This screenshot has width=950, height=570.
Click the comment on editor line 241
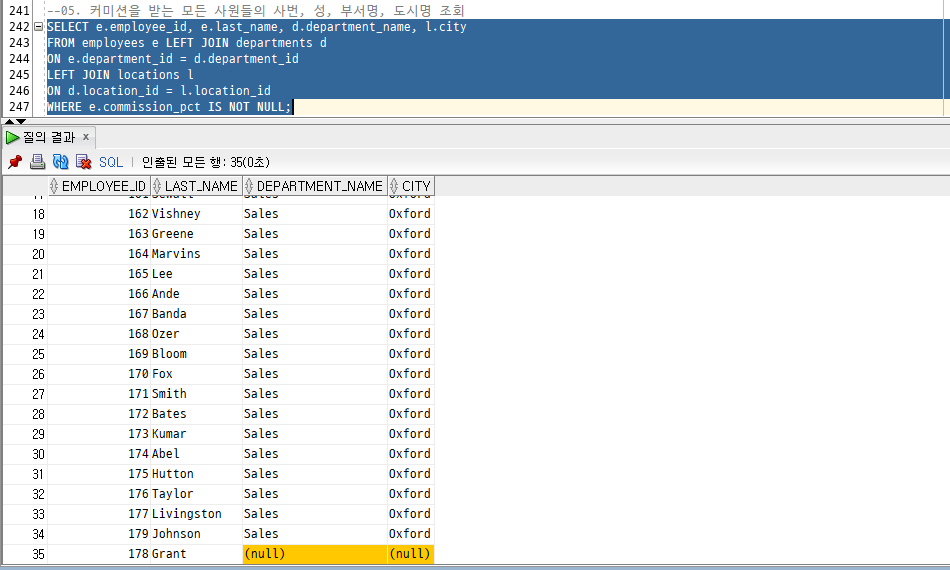pyautogui.click(x=256, y=10)
